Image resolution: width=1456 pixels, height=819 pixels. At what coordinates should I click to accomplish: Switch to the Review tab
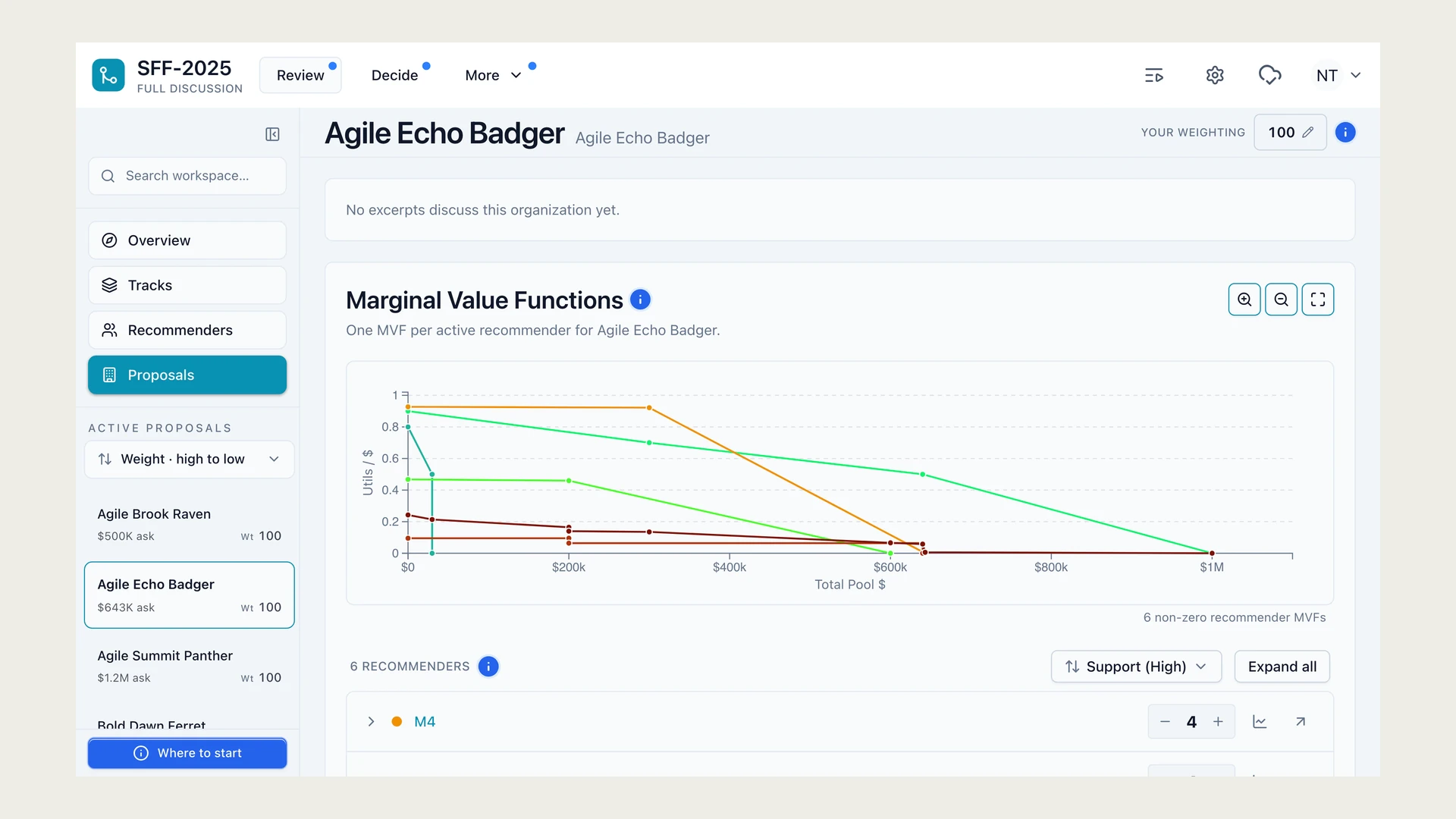tap(300, 75)
